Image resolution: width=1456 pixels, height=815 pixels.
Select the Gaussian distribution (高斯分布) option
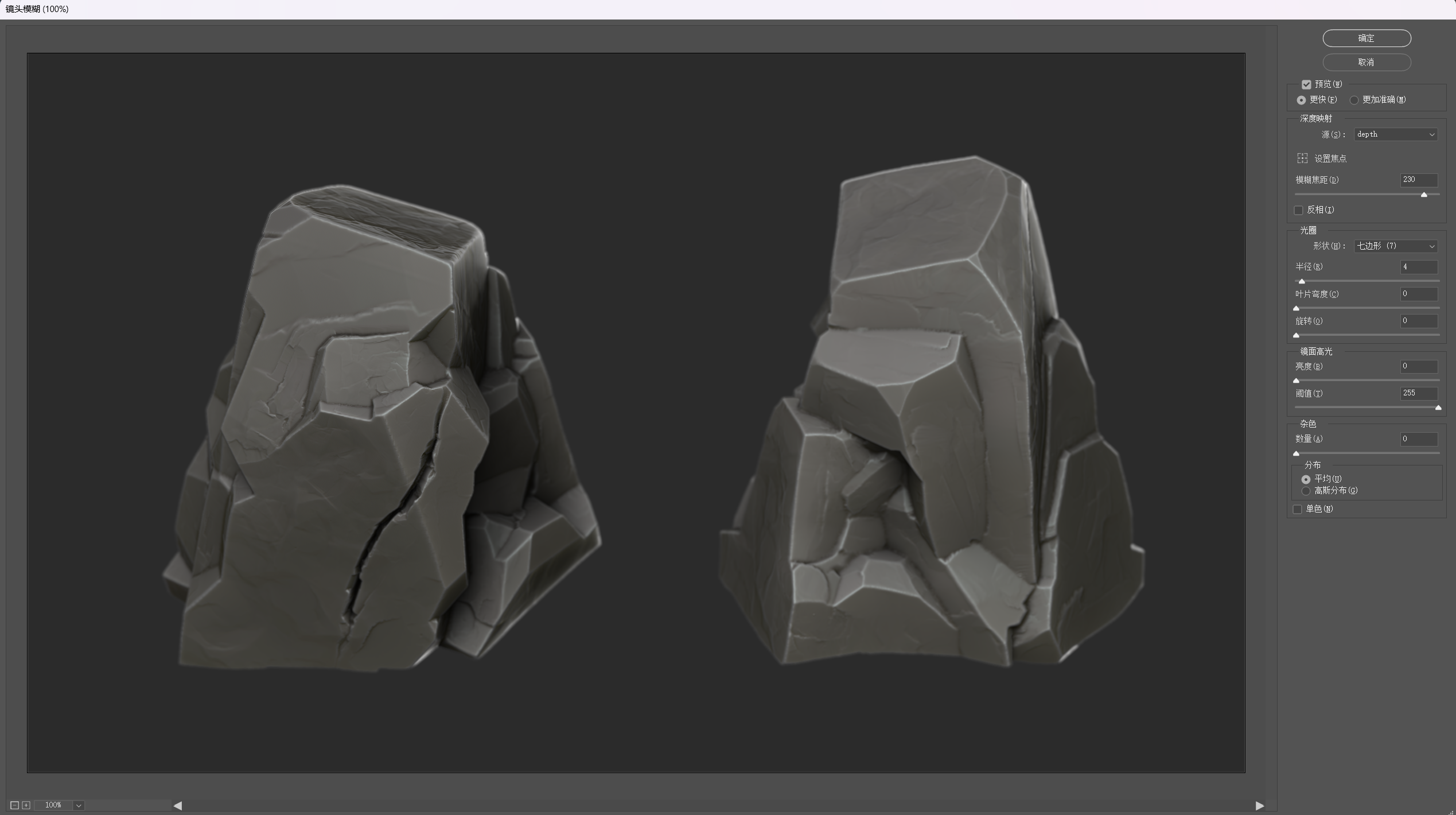pyautogui.click(x=1306, y=491)
